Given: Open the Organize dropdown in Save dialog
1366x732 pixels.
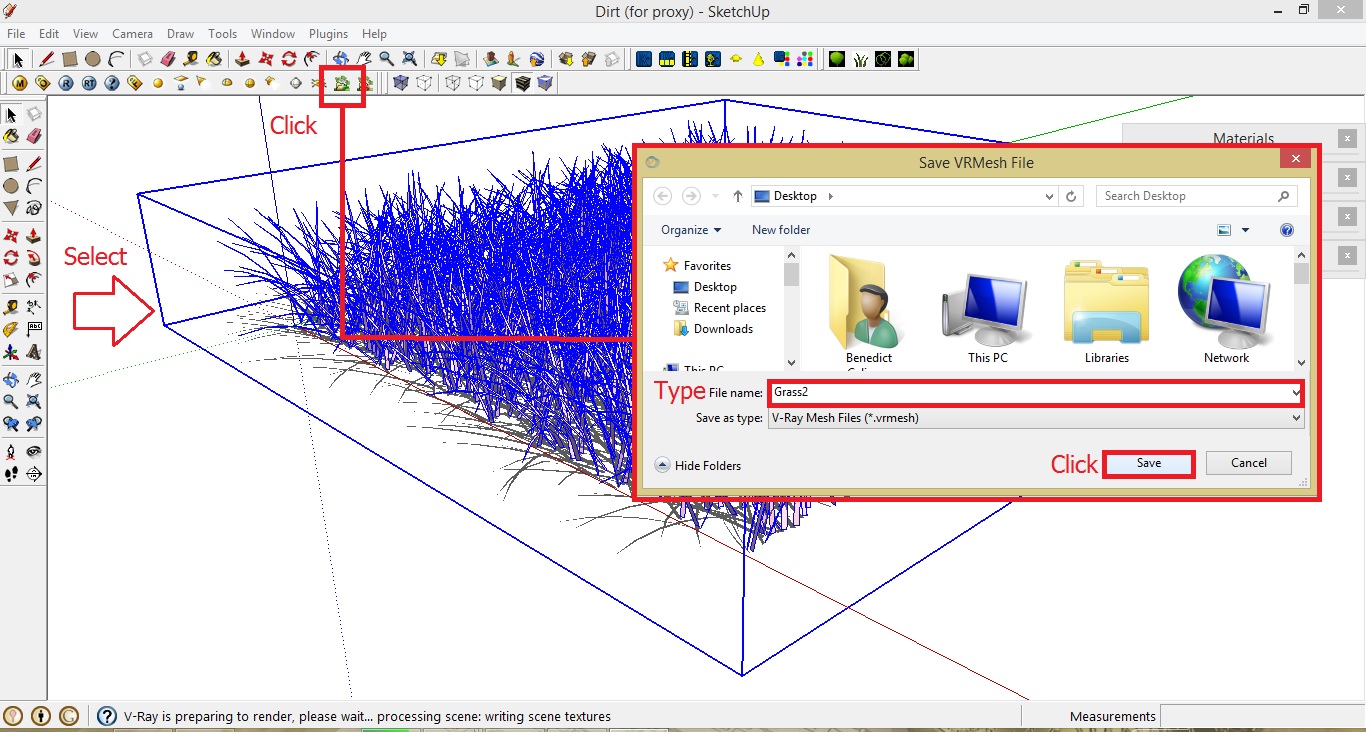Looking at the screenshot, I should tap(691, 230).
